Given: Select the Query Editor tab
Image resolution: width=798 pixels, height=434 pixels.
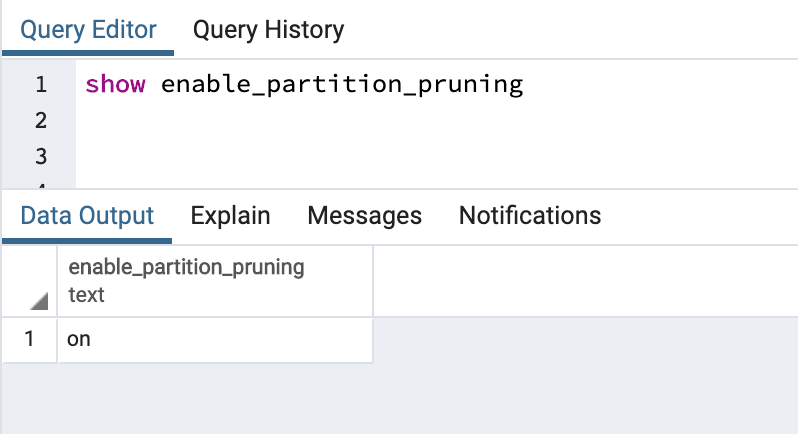Looking at the screenshot, I should point(88,30).
